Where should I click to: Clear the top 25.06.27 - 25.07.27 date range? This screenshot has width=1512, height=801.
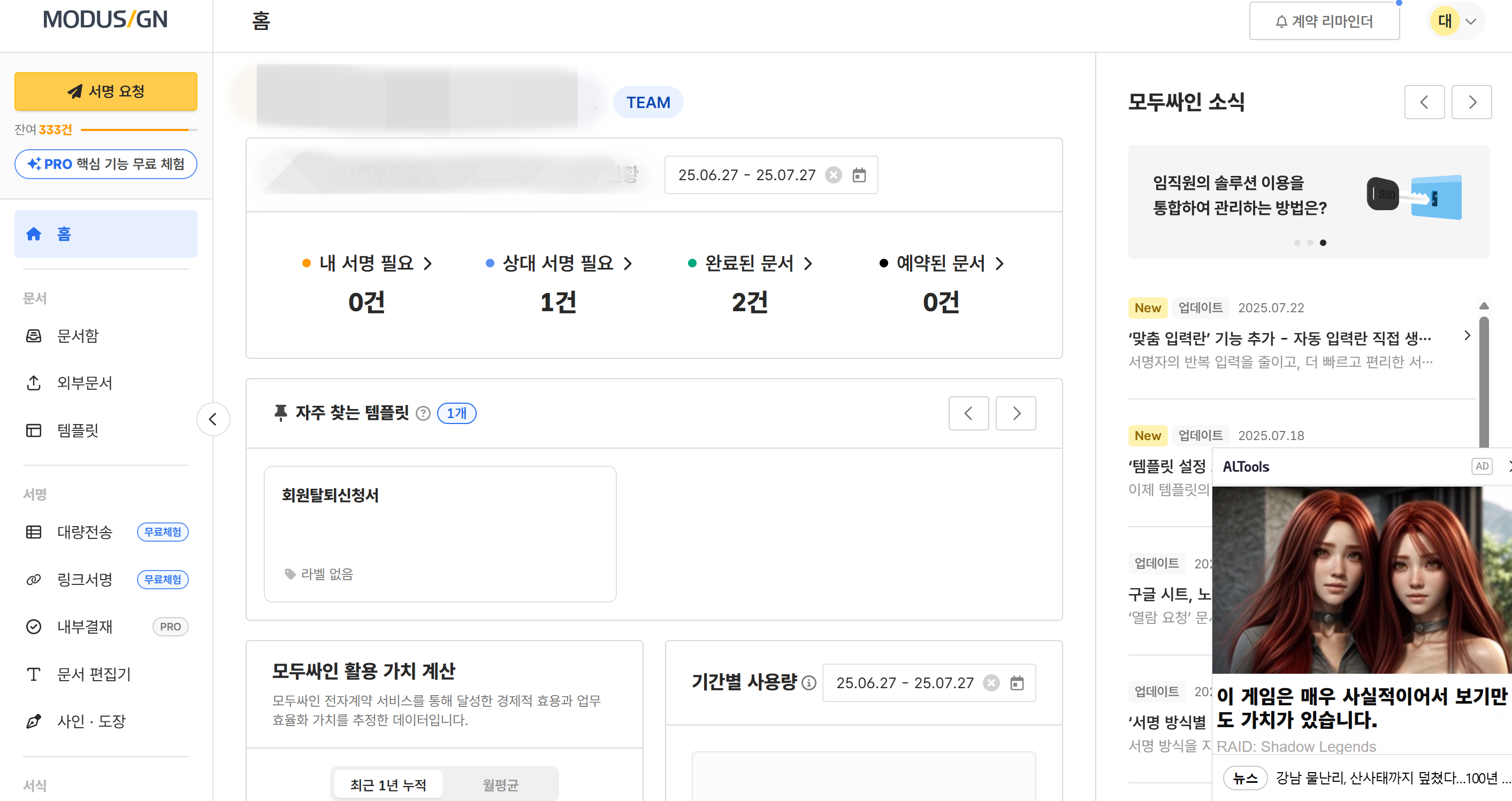click(x=834, y=175)
